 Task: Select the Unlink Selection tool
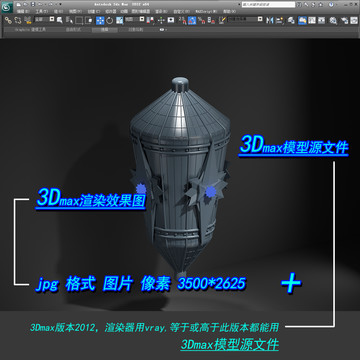17,20
